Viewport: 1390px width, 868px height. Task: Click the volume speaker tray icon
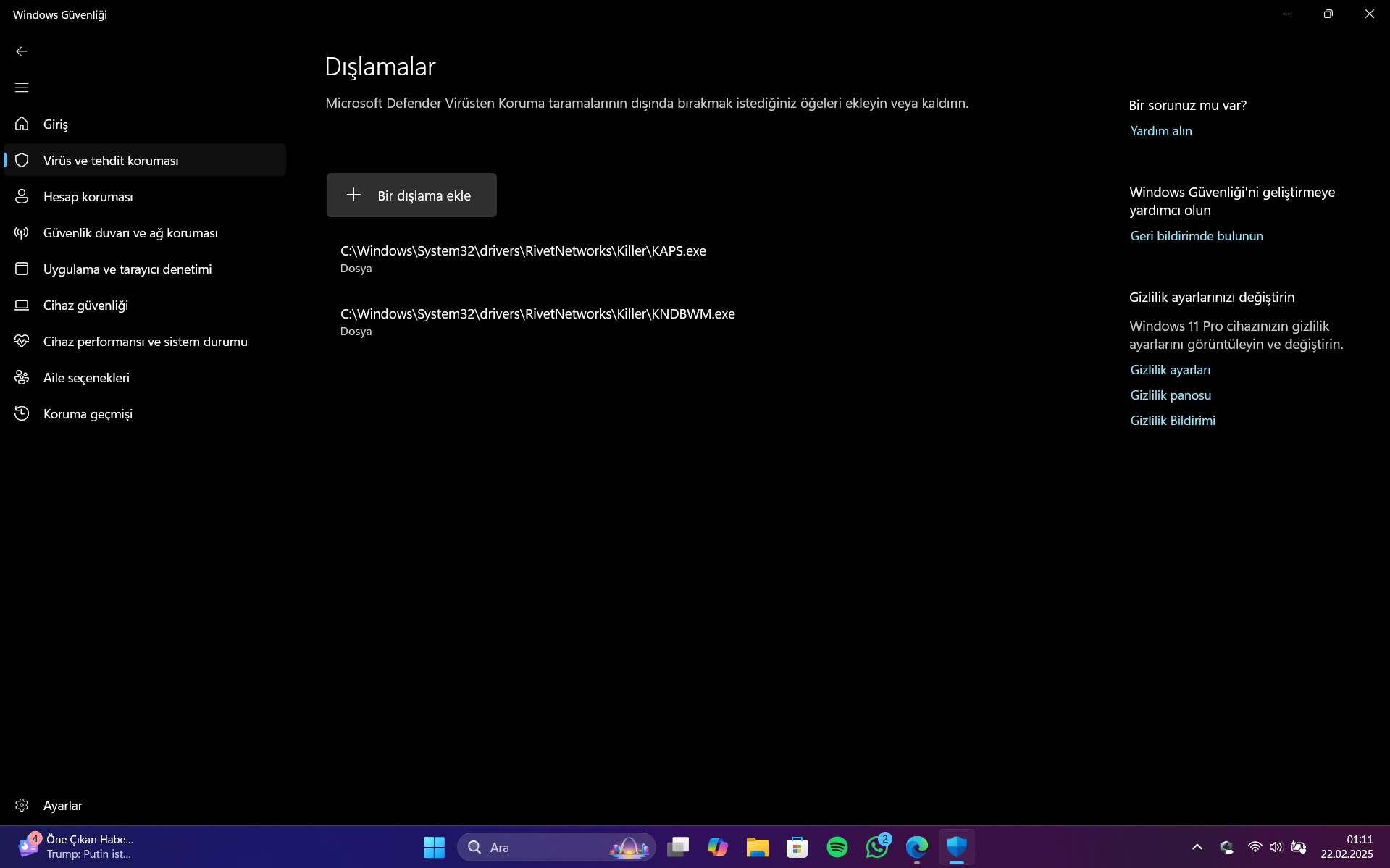click(x=1276, y=847)
